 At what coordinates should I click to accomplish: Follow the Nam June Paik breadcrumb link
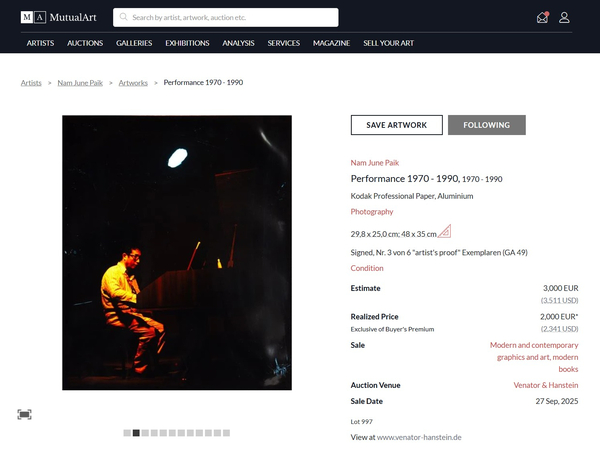pyautogui.click(x=80, y=83)
